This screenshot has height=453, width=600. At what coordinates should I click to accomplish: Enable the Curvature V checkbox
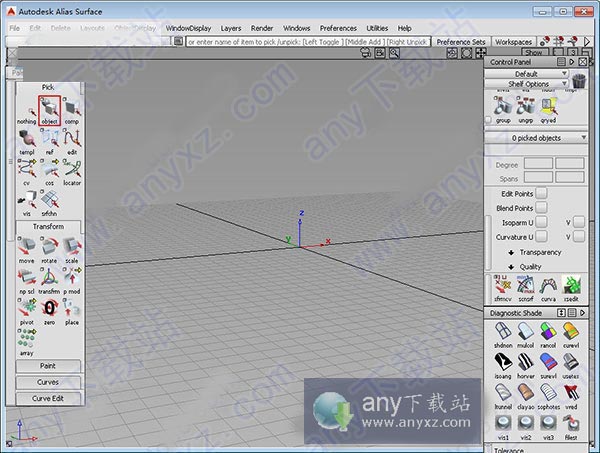(579, 236)
